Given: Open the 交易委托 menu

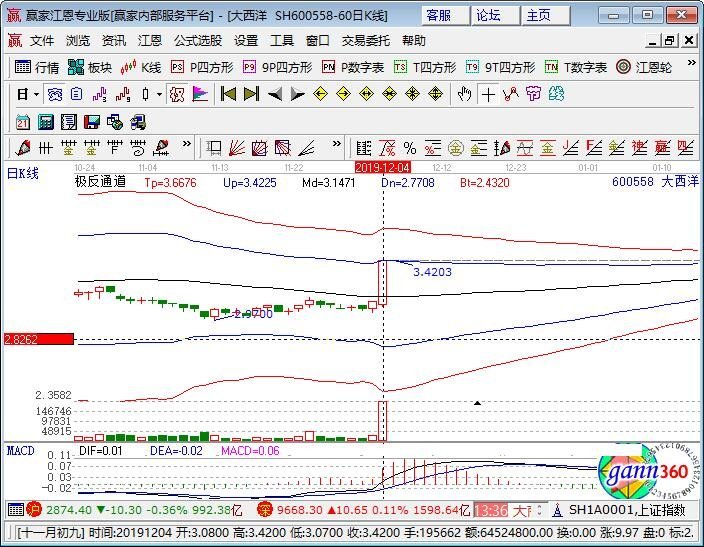Looking at the screenshot, I should [365, 40].
